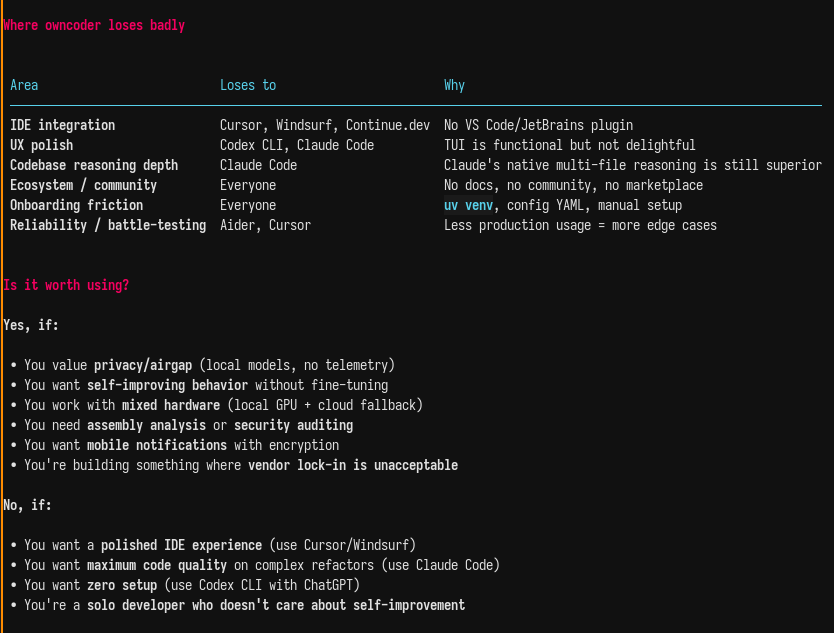Click the 'No, if:' label
Image resolution: width=834 pixels, height=633 pixels.
click(28, 505)
